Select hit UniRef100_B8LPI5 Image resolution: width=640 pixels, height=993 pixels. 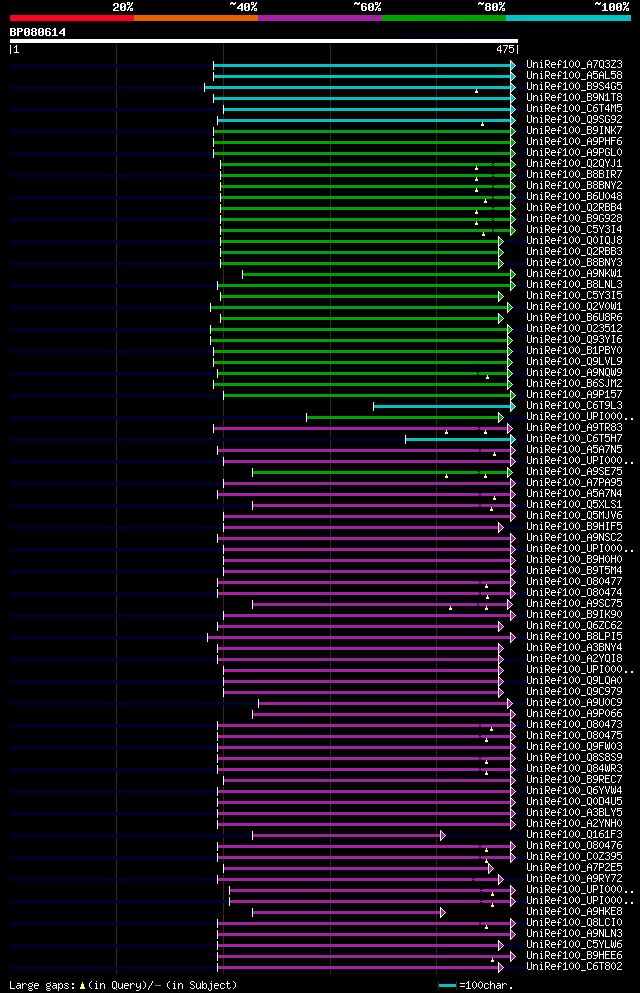574,636
